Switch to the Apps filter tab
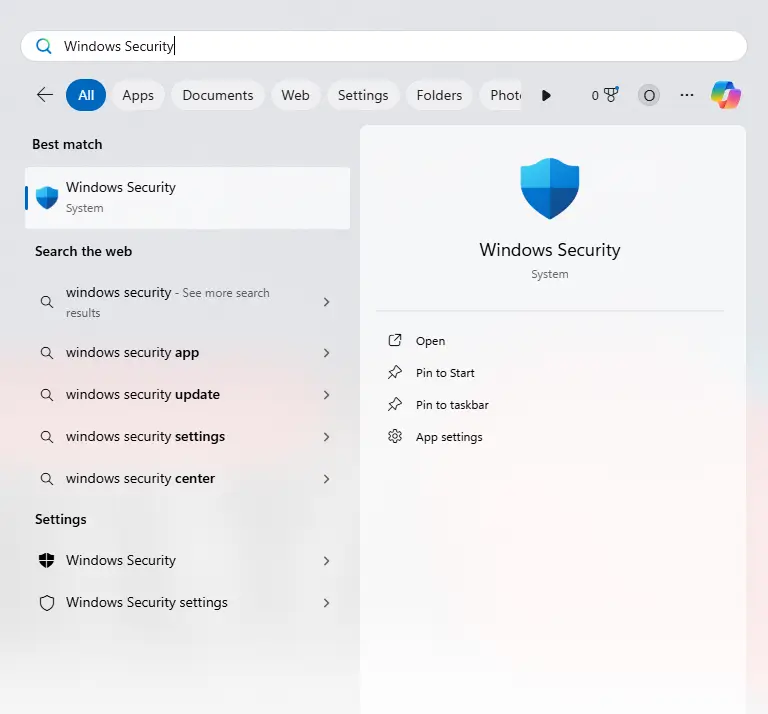 (x=138, y=95)
